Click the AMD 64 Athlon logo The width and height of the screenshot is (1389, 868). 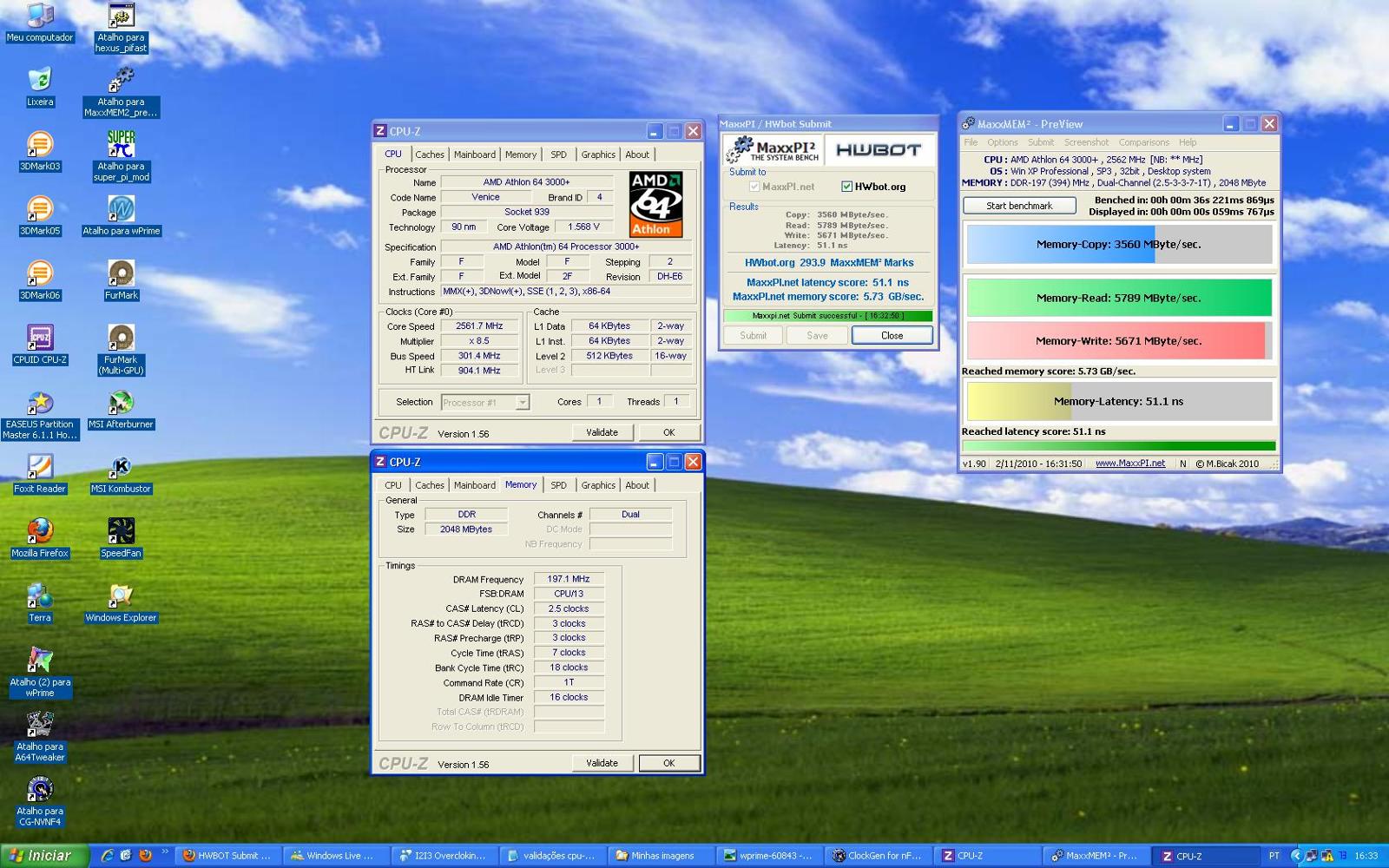(655, 205)
